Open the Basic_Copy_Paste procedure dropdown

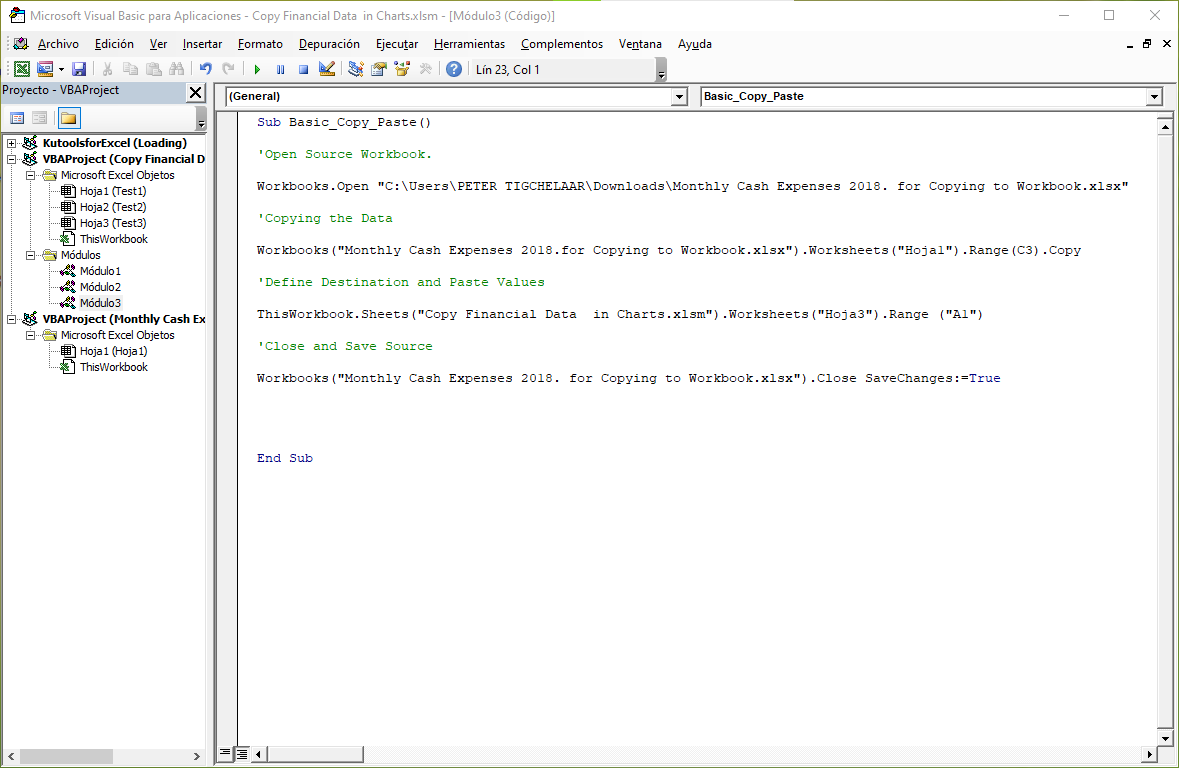pos(1154,96)
